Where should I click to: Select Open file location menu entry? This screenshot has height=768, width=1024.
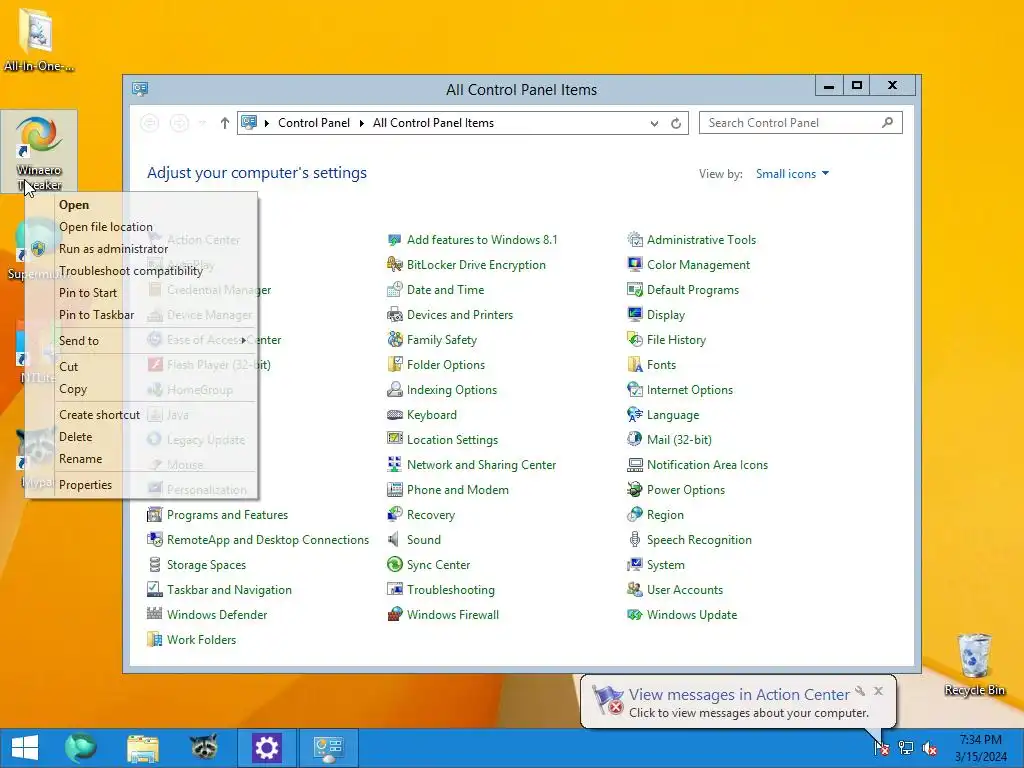click(x=155, y=227)
